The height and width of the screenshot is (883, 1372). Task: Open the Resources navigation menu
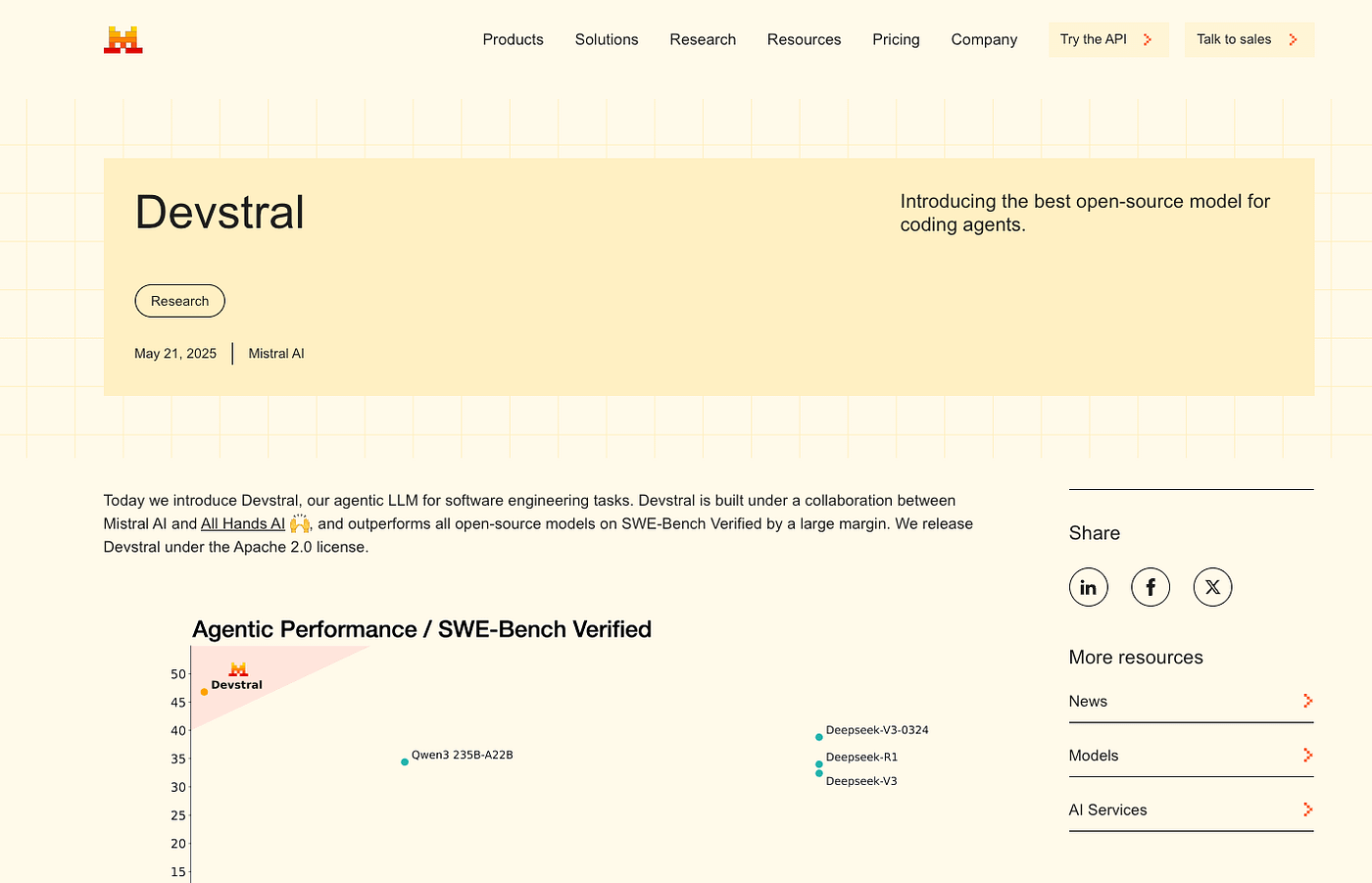coord(804,39)
